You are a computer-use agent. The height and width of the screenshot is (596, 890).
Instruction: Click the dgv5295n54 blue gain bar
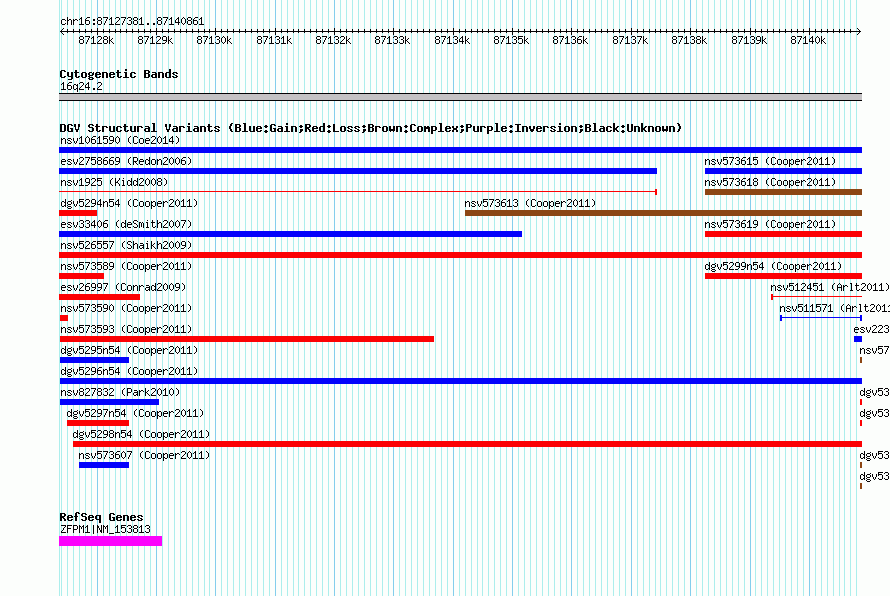point(94,360)
